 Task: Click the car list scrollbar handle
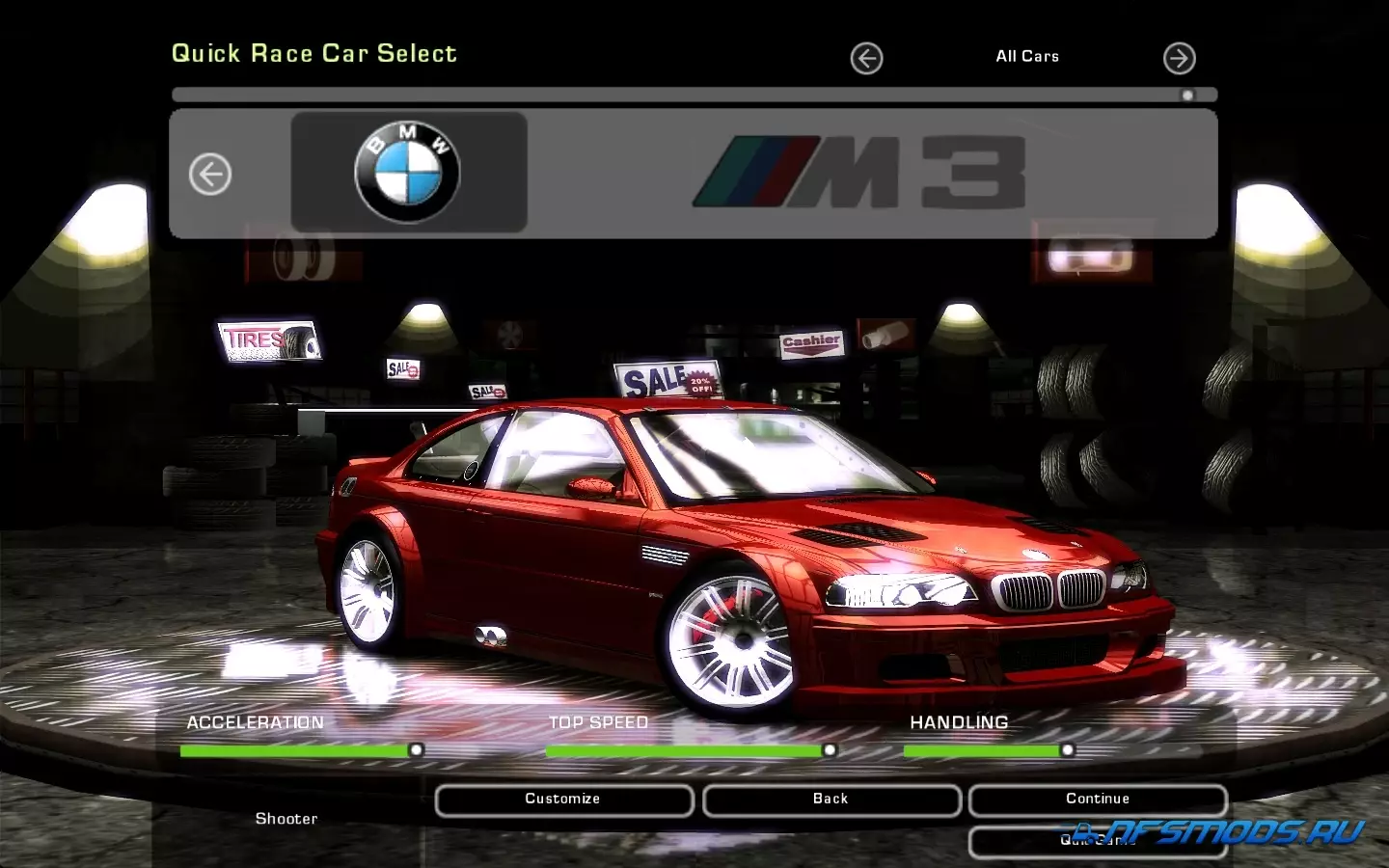pyautogui.click(x=1187, y=95)
